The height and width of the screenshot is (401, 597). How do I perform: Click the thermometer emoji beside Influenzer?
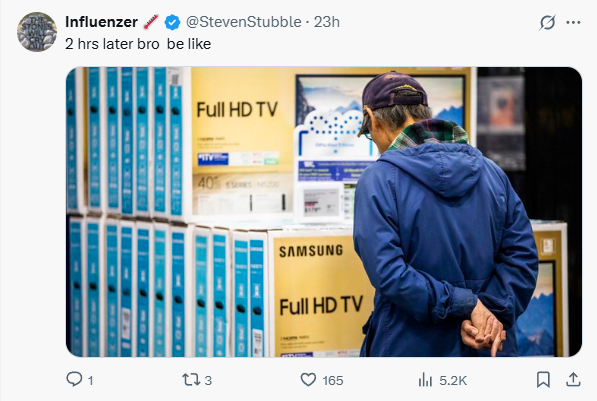(x=151, y=22)
